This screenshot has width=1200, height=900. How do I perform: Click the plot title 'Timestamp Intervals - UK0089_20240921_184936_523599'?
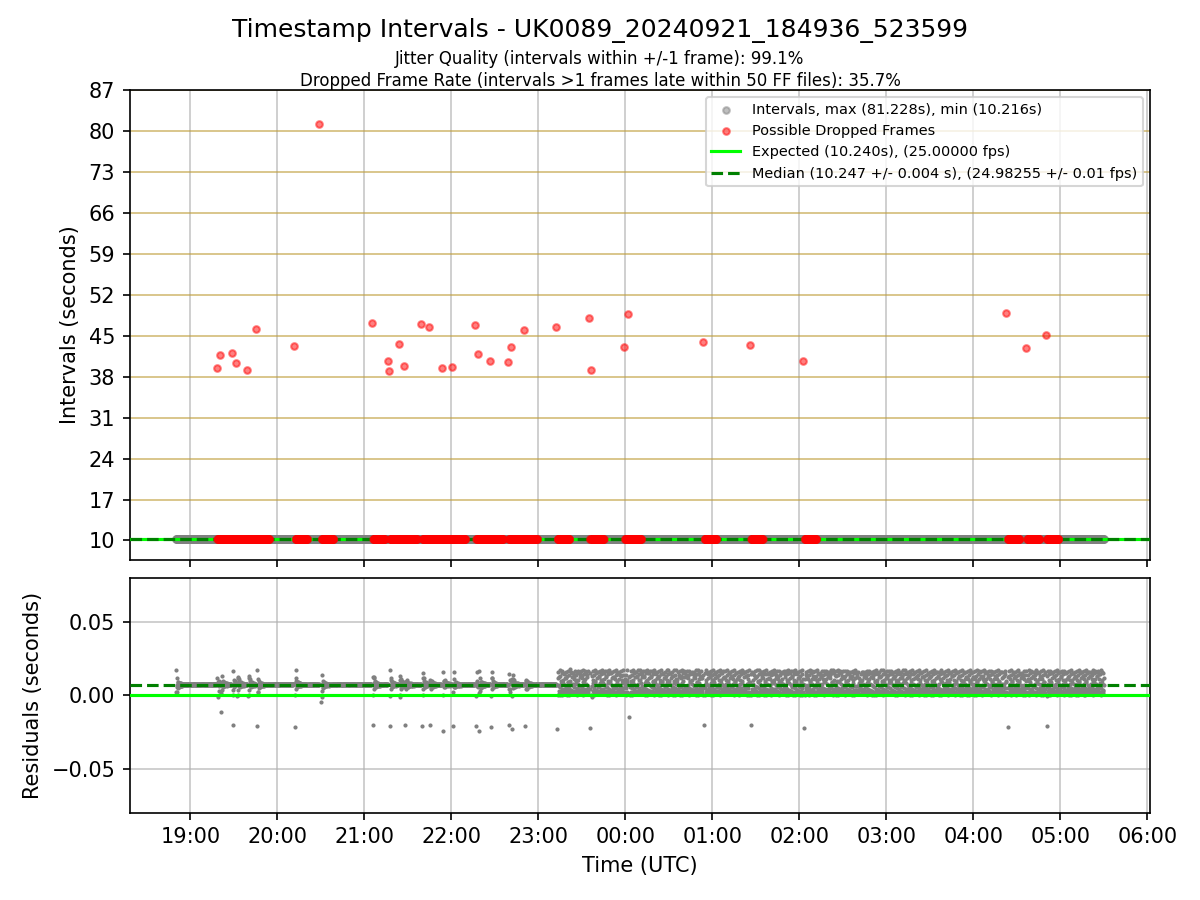(x=600, y=29)
